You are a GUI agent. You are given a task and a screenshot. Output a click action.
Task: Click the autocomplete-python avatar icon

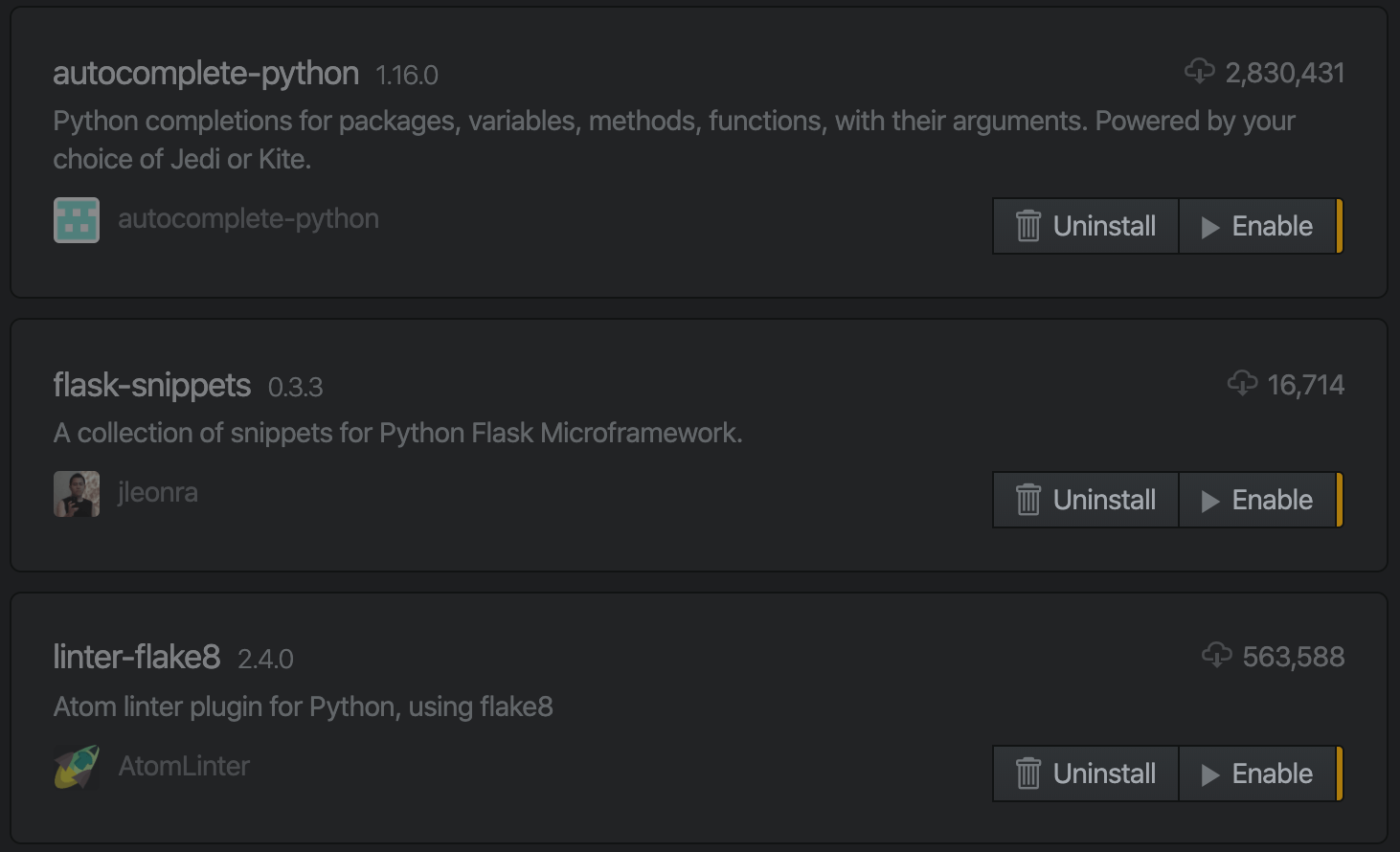[77, 220]
